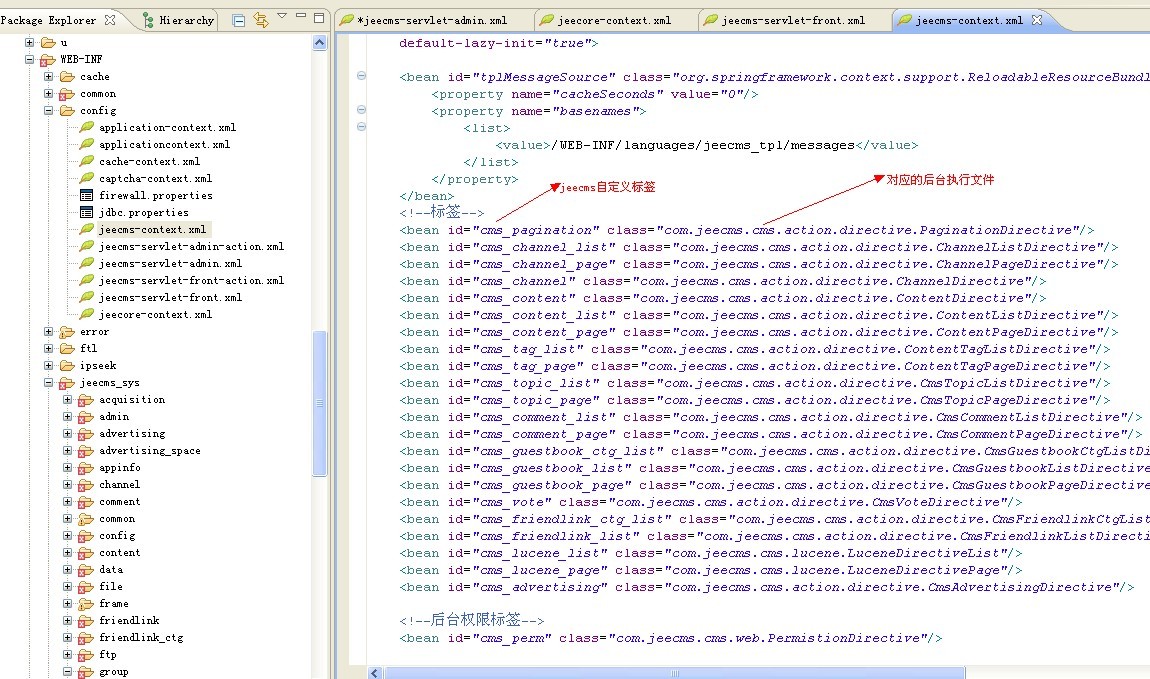This screenshot has height=679, width=1150.
Task: Select application-context.xml file icon
Action: coord(87,127)
